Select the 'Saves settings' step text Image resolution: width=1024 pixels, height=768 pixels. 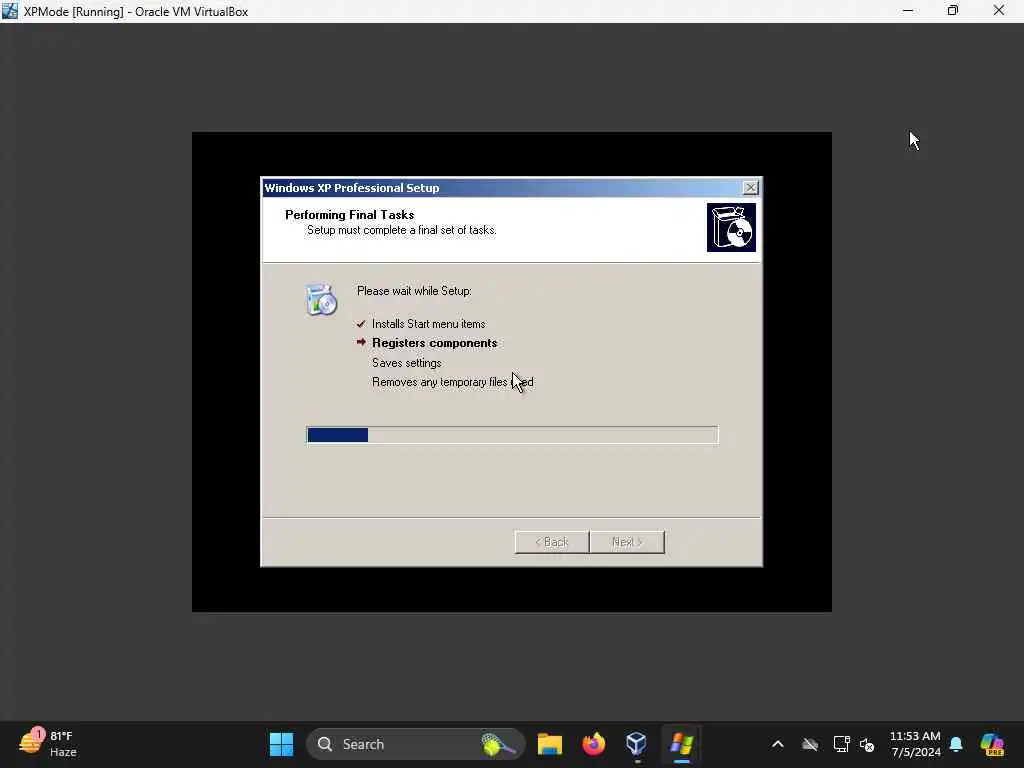coord(406,362)
